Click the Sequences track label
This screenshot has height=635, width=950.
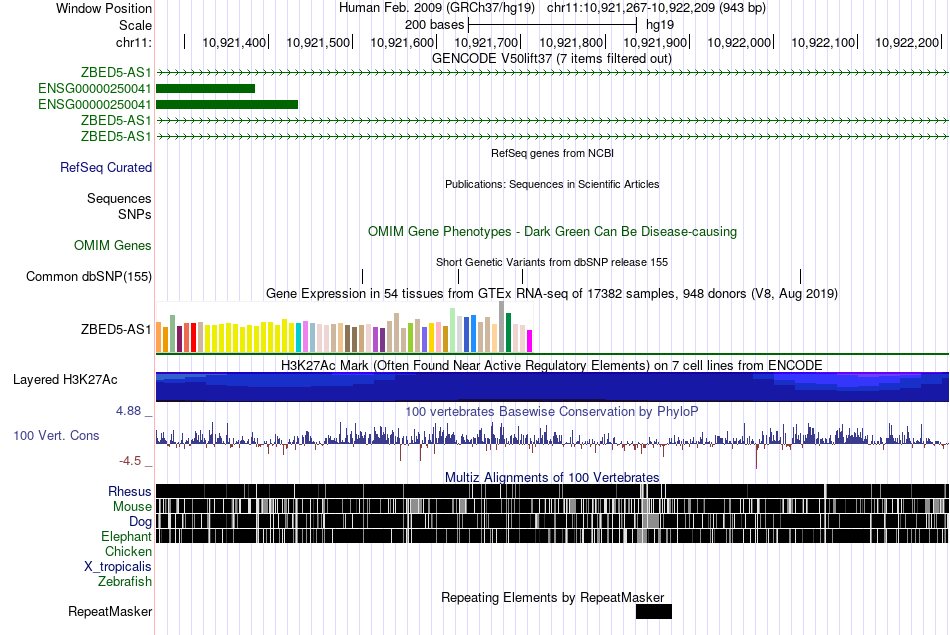coord(119,199)
